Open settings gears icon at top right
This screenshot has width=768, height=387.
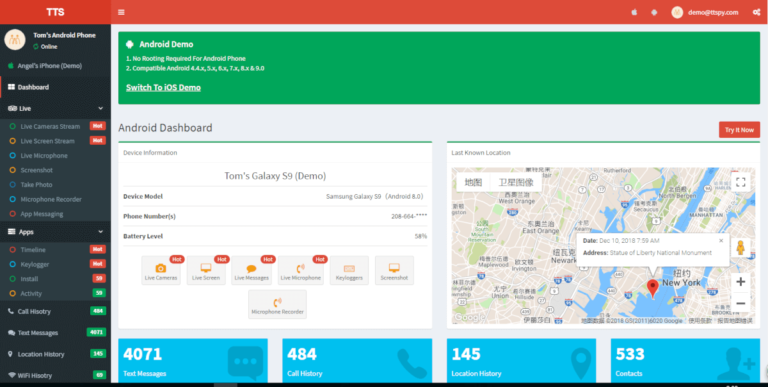pyautogui.click(x=756, y=12)
